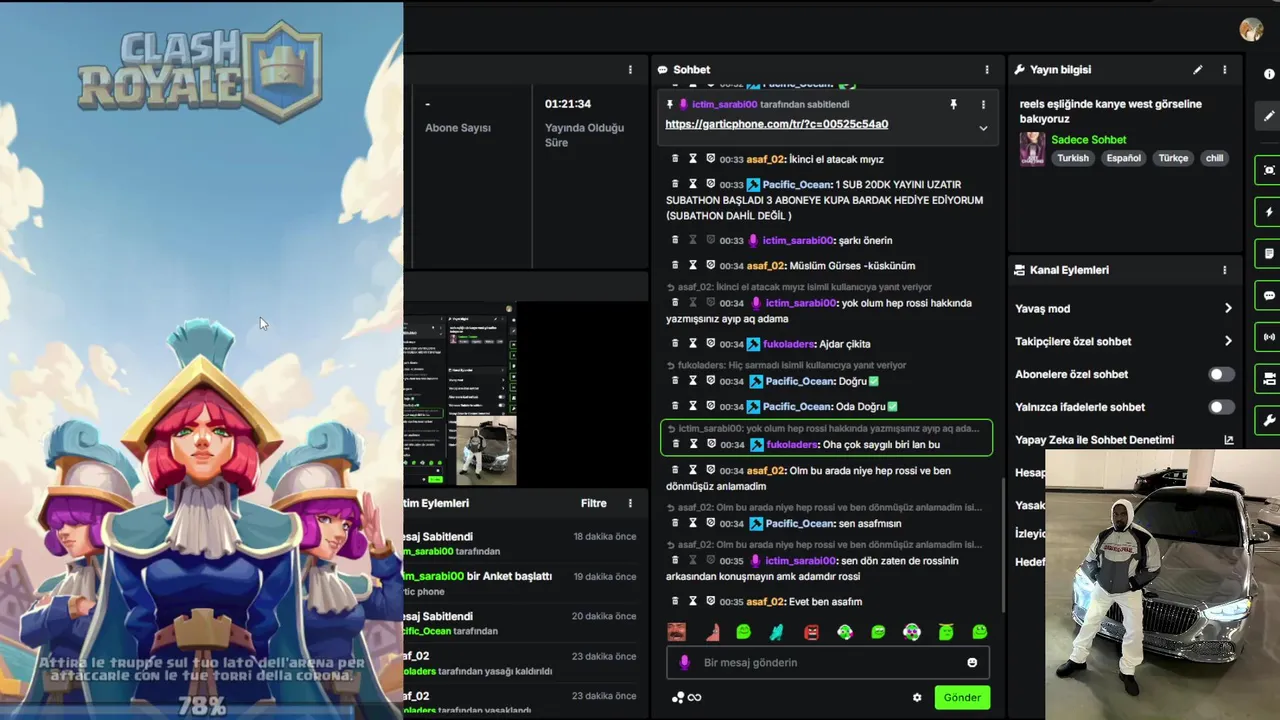Pick the red angry face emote
The height and width of the screenshot is (720, 1280).
pos(811,632)
